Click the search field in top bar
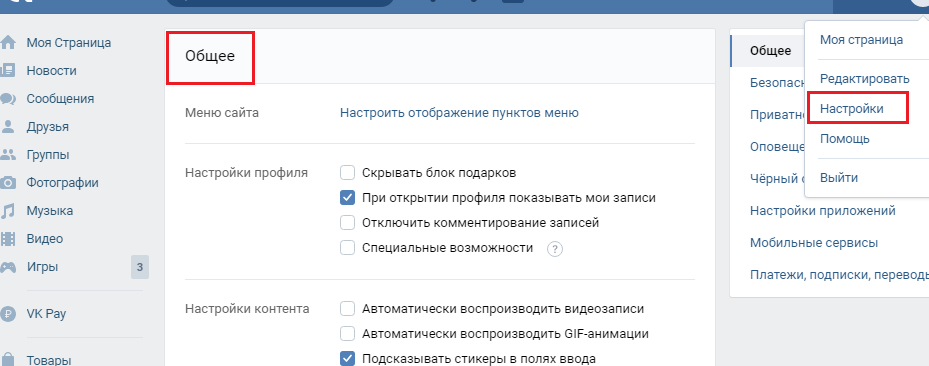This screenshot has height=366, width=929. tap(280, 3)
